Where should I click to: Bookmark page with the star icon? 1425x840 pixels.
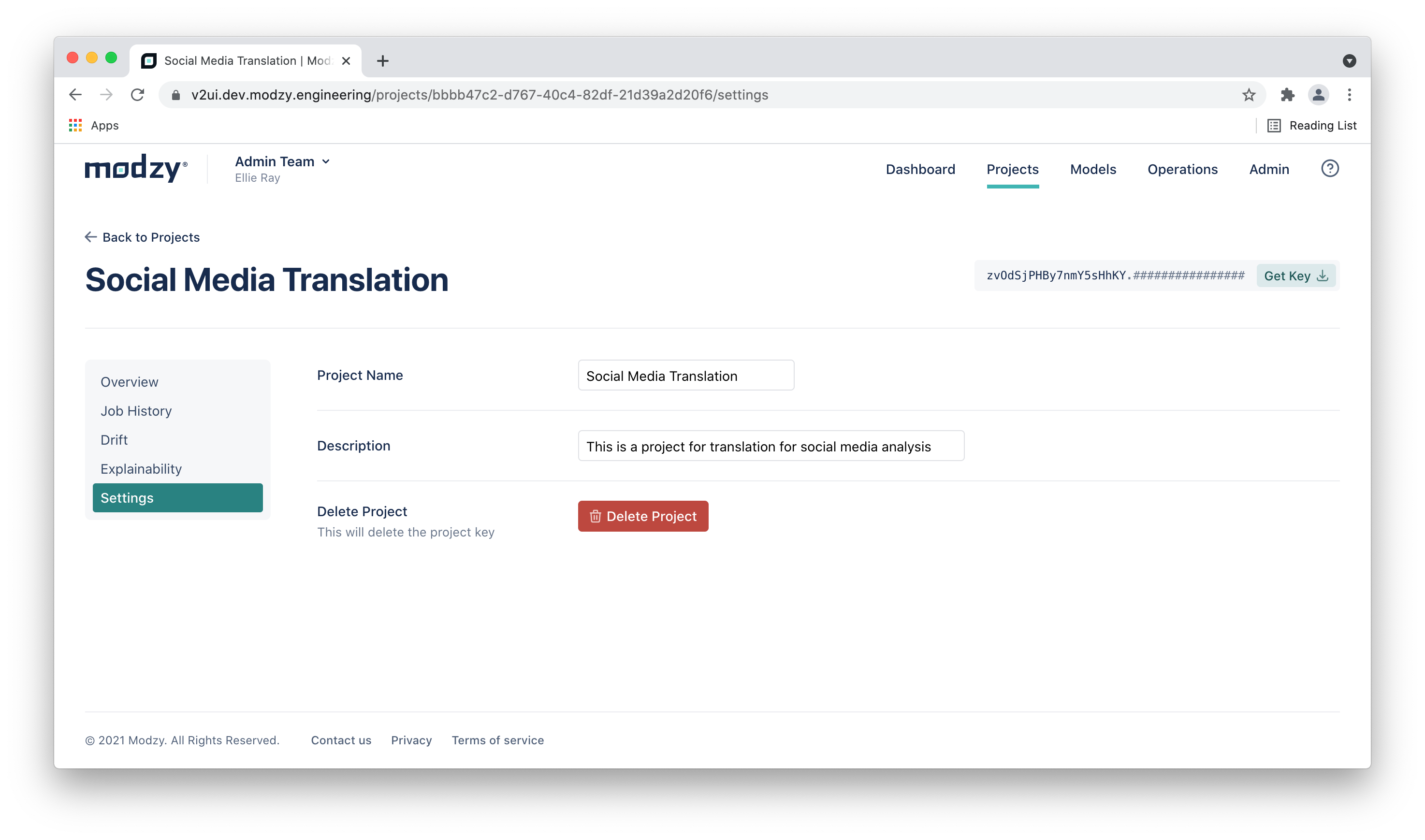click(1249, 95)
